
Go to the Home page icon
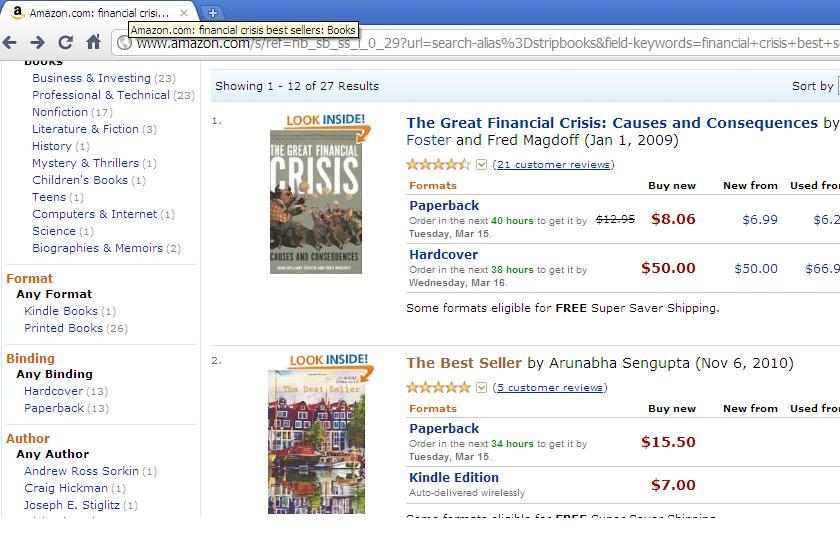[93, 42]
